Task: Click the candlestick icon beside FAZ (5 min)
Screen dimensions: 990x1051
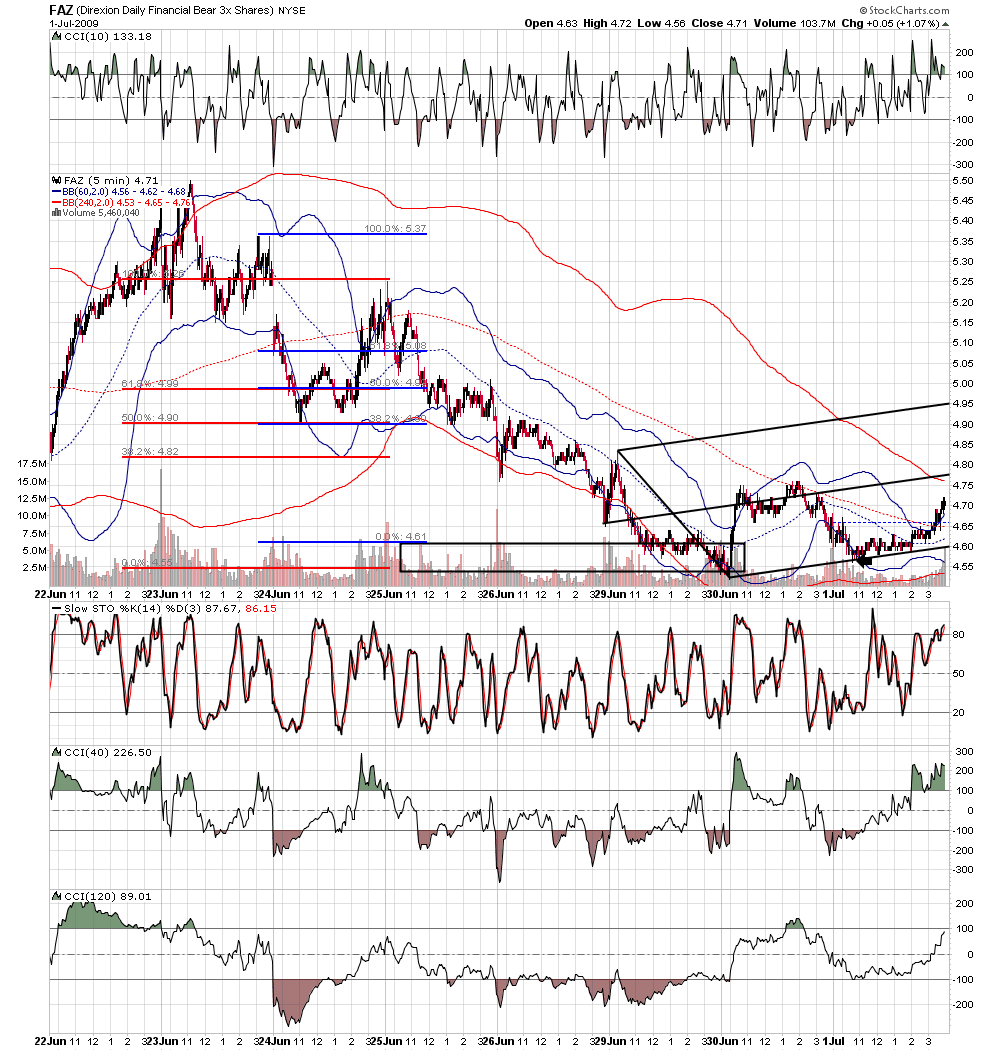Action: 56,180
